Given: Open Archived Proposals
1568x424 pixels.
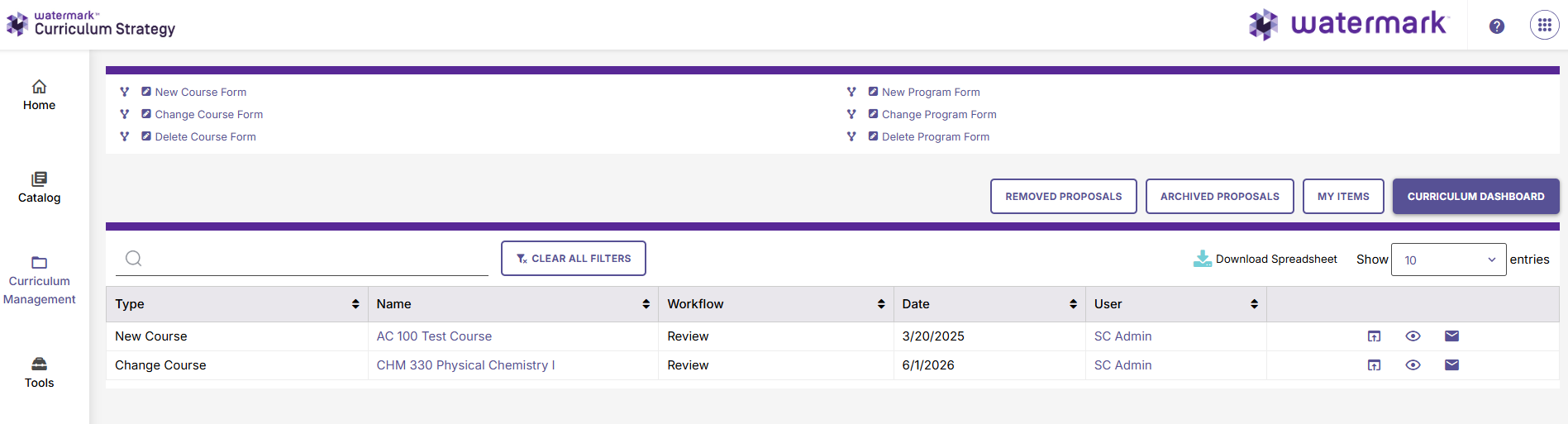Looking at the screenshot, I should pos(1219,197).
